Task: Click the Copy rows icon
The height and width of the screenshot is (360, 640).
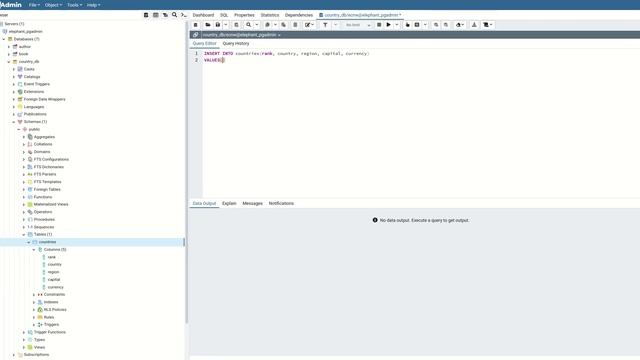Action: 267,25
